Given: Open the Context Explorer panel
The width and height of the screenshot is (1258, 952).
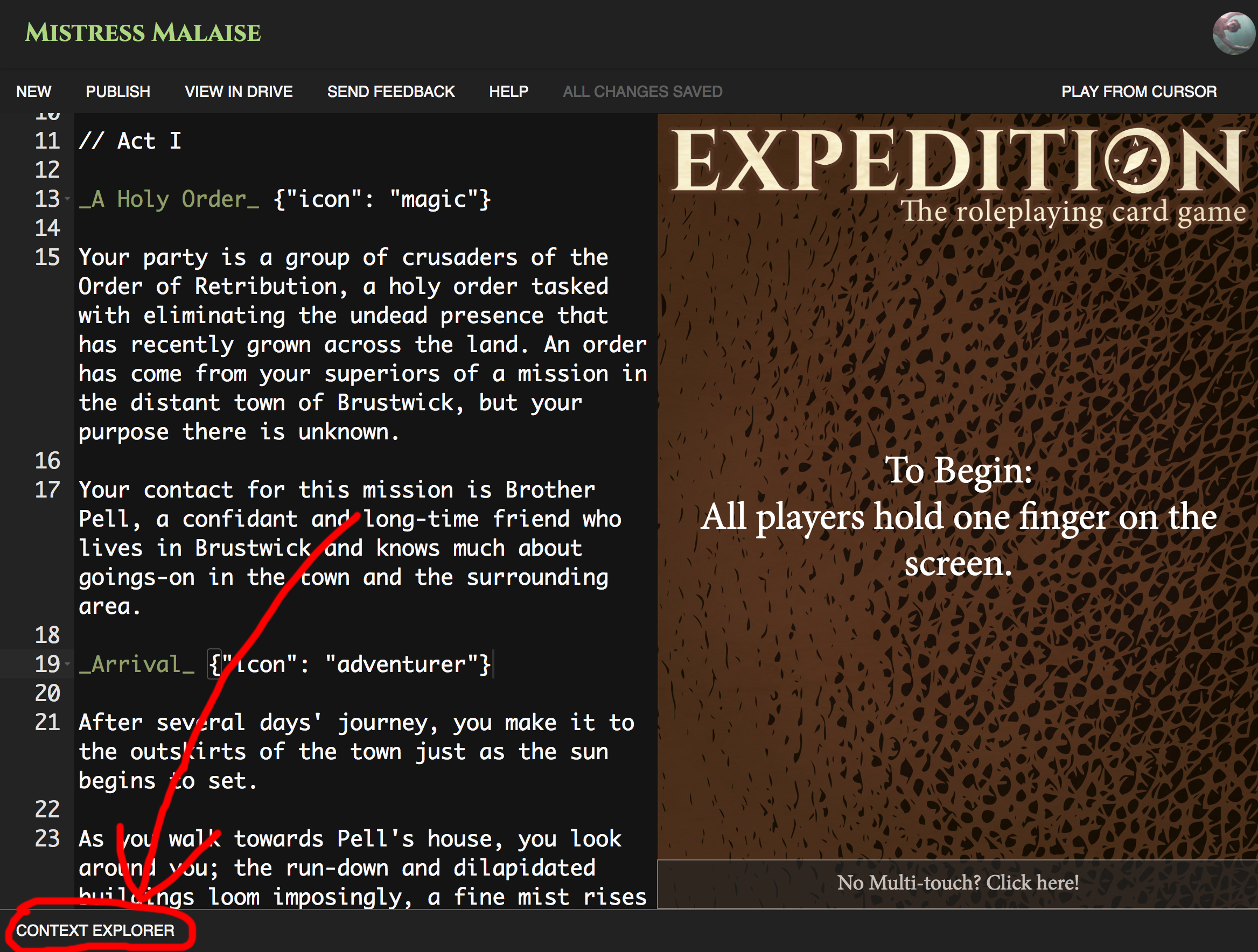Looking at the screenshot, I should click(95, 930).
